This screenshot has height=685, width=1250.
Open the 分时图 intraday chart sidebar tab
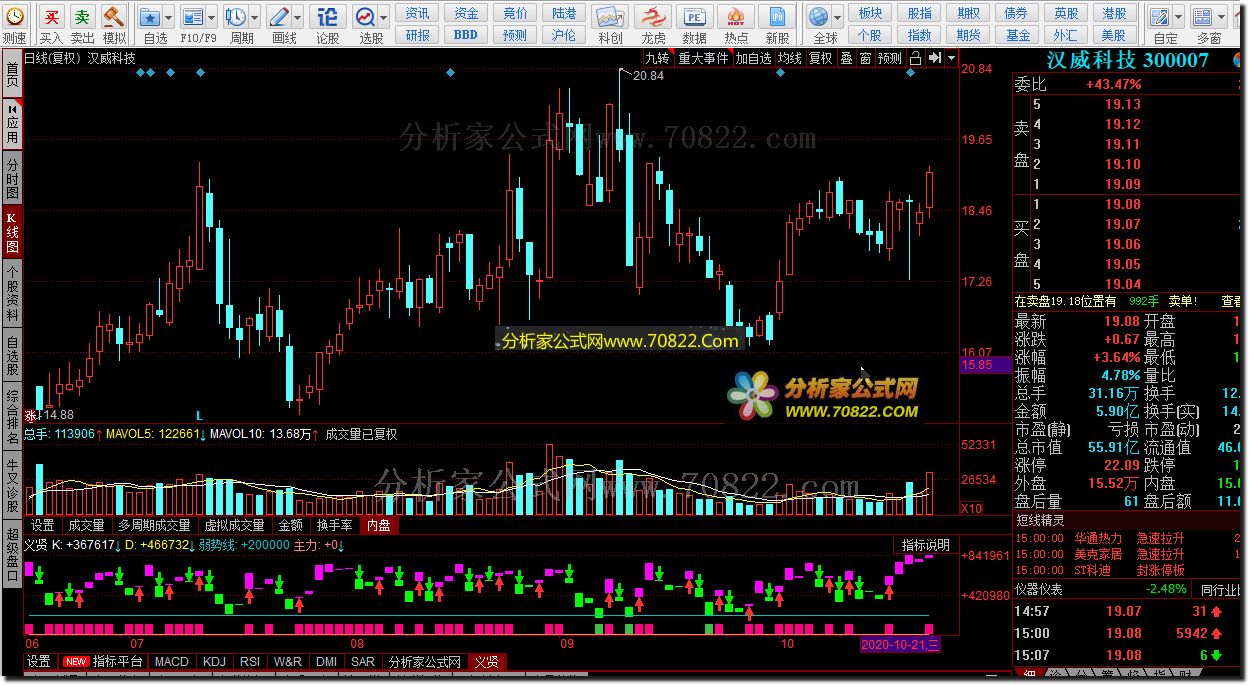[x=12, y=178]
